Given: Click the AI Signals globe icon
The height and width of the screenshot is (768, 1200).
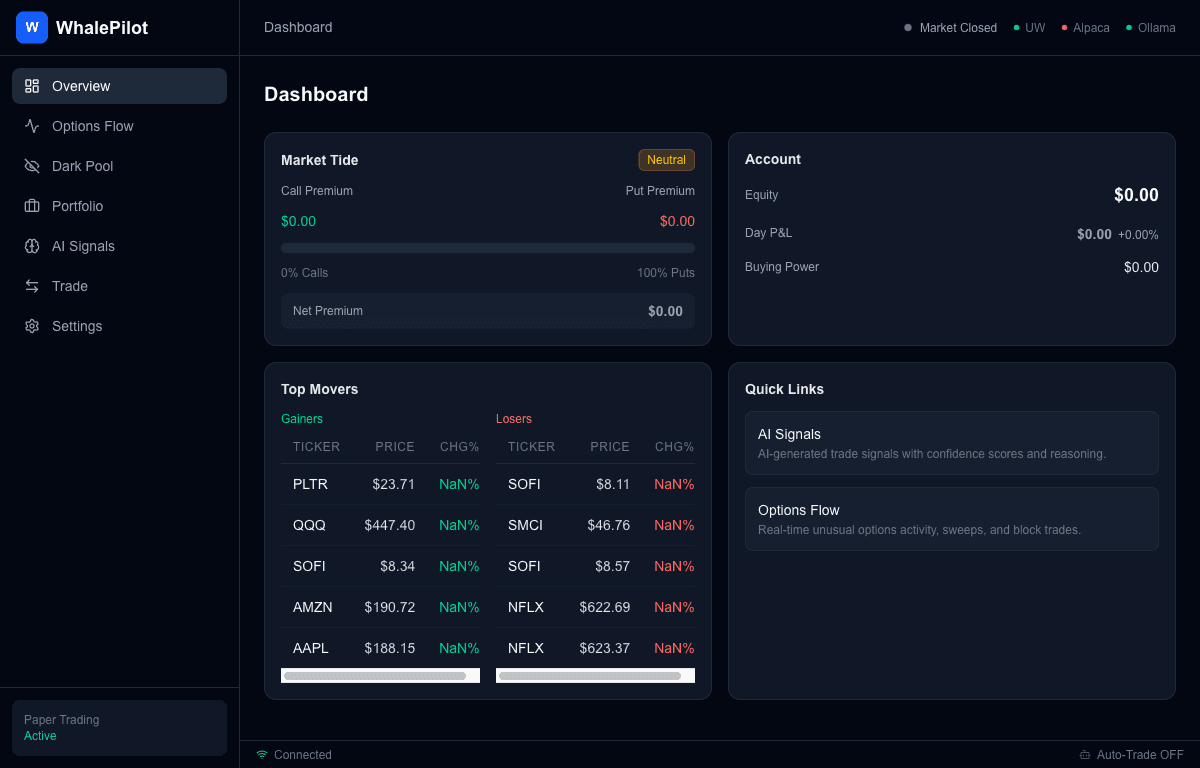Looking at the screenshot, I should [x=31, y=246].
